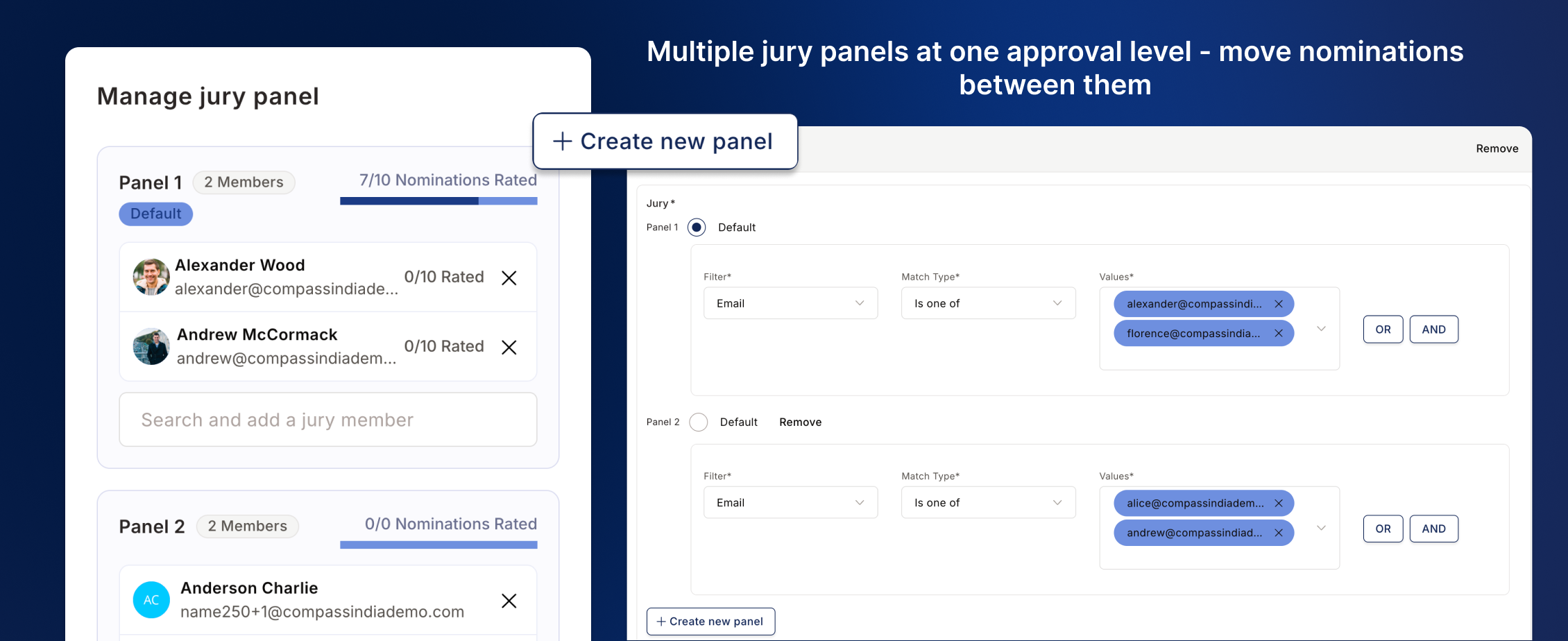1568x641 pixels.
Task: Remove alice@compassindiadem... value chip
Action: pos(1279,503)
